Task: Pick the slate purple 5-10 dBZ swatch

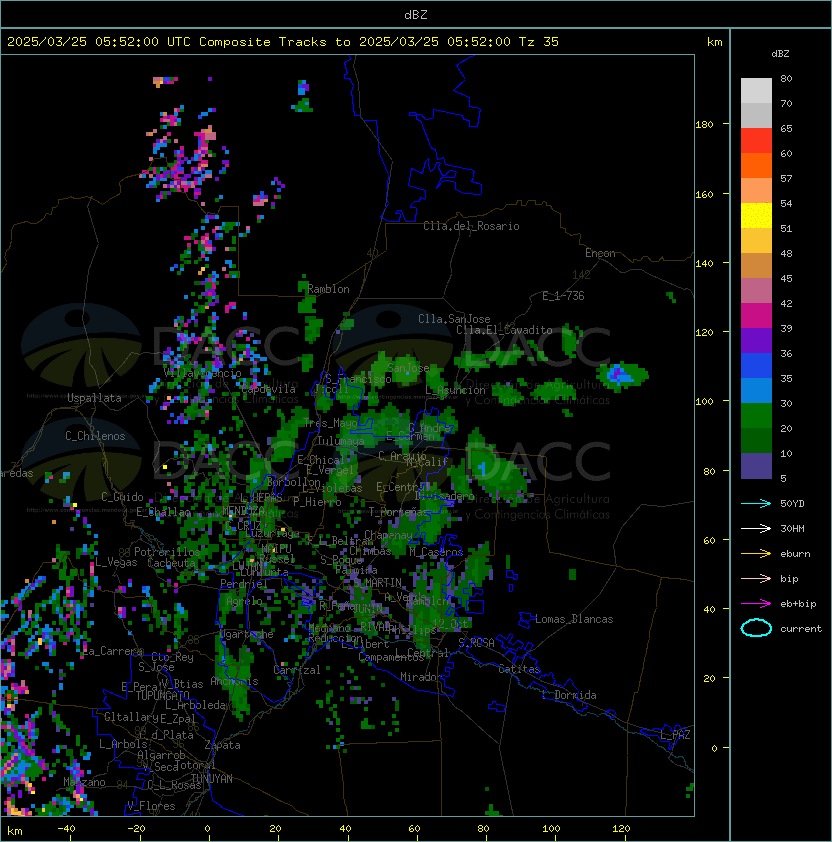Action: pyautogui.click(x=756, y=466)
